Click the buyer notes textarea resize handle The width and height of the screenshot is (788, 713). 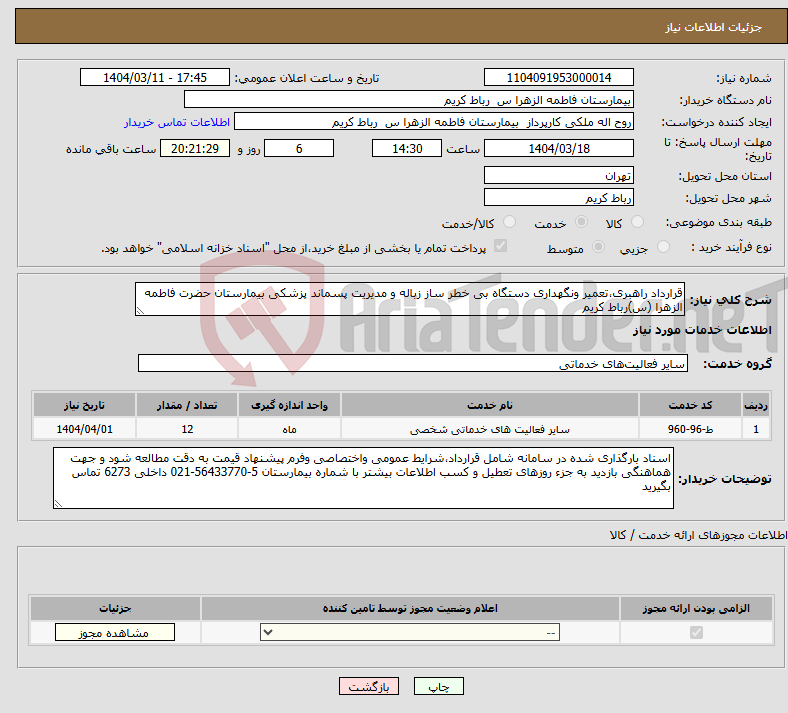(x=58, y=503)
